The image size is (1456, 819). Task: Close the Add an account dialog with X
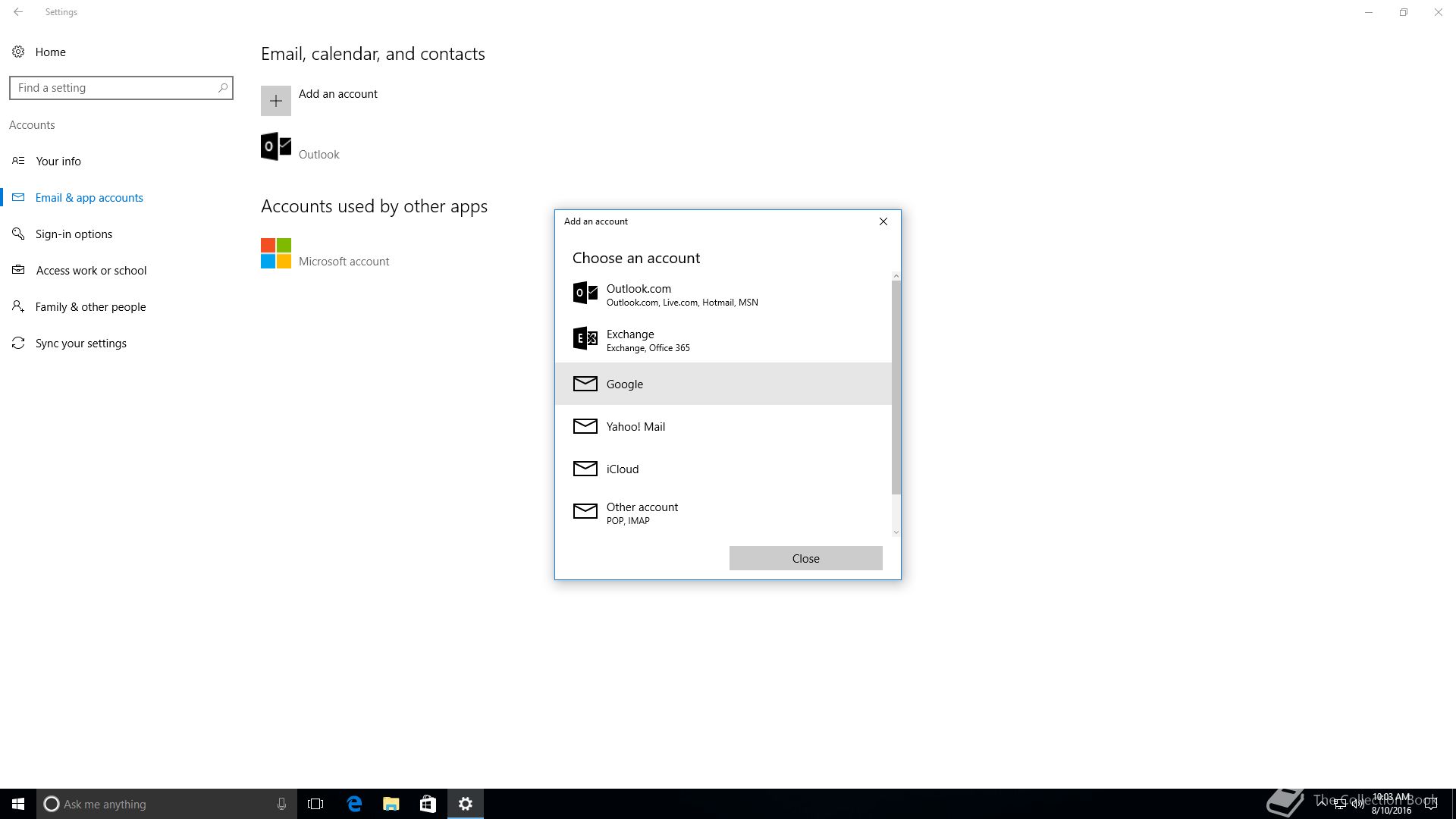(x=883, y=221)
